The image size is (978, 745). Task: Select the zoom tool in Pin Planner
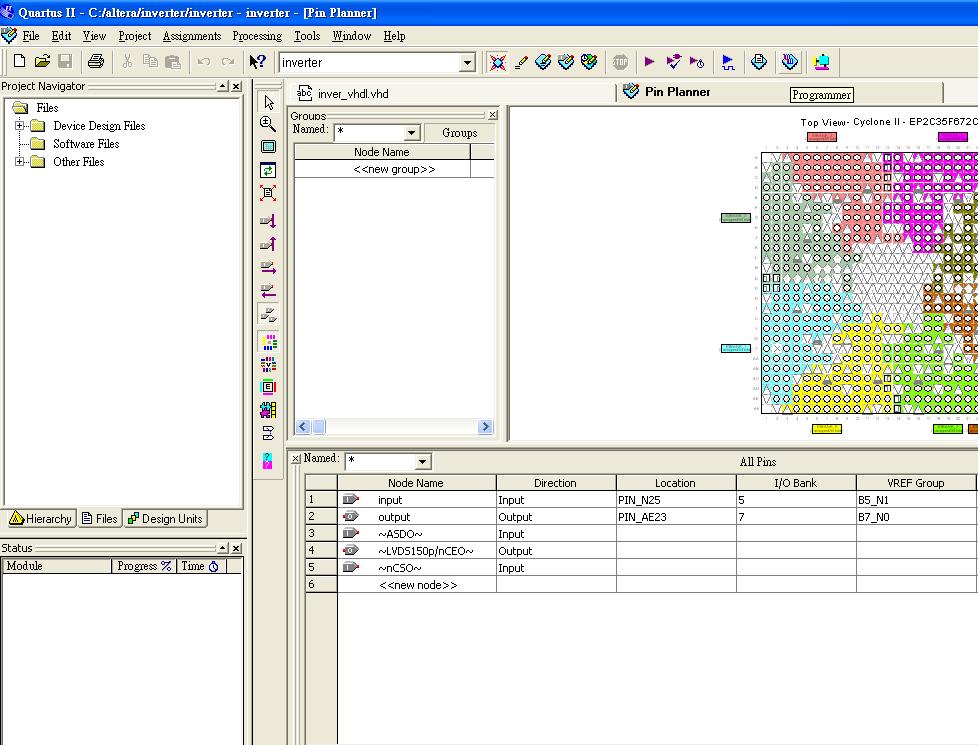point(268,124)
